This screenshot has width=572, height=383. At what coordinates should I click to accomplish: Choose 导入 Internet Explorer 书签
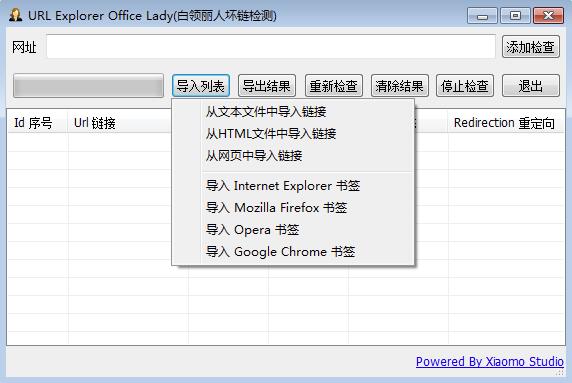pos(293,186)
